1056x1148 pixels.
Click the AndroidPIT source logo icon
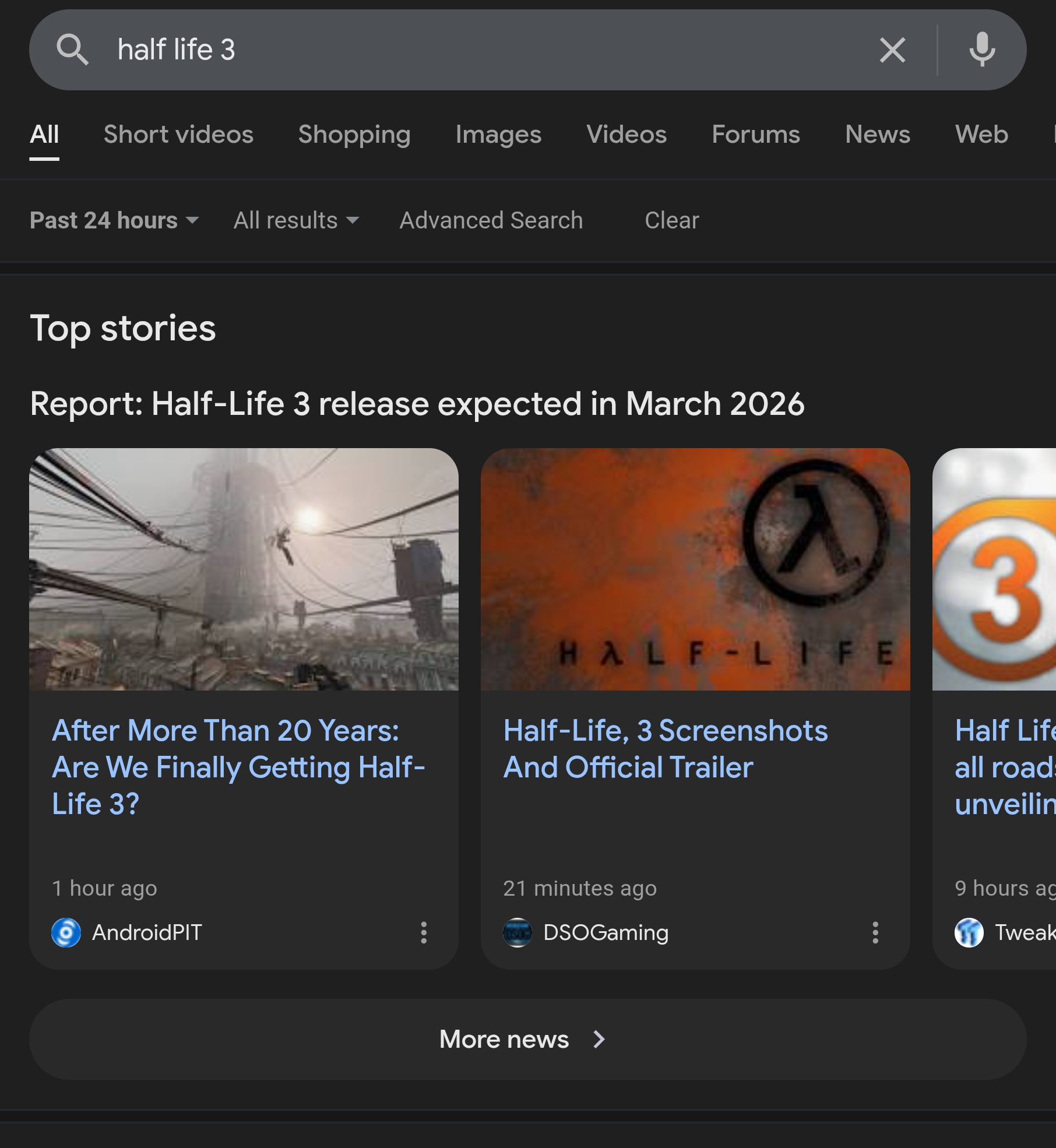point(66,932)
